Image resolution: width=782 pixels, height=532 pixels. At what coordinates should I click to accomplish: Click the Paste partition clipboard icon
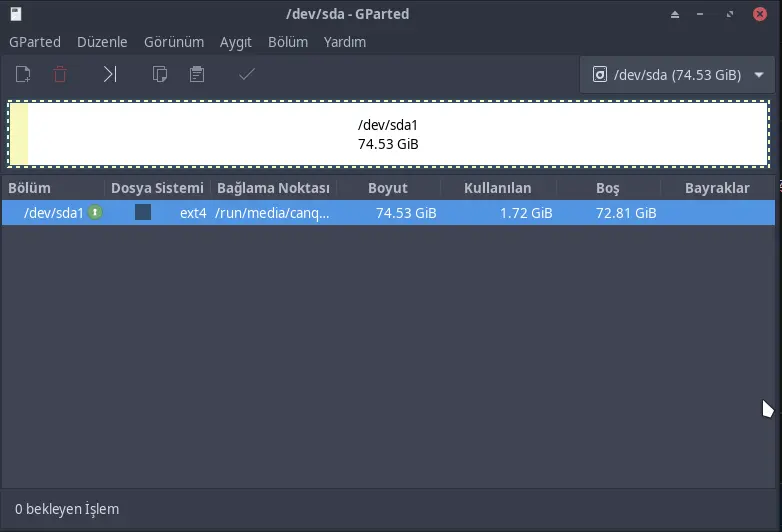pos(197,75)
